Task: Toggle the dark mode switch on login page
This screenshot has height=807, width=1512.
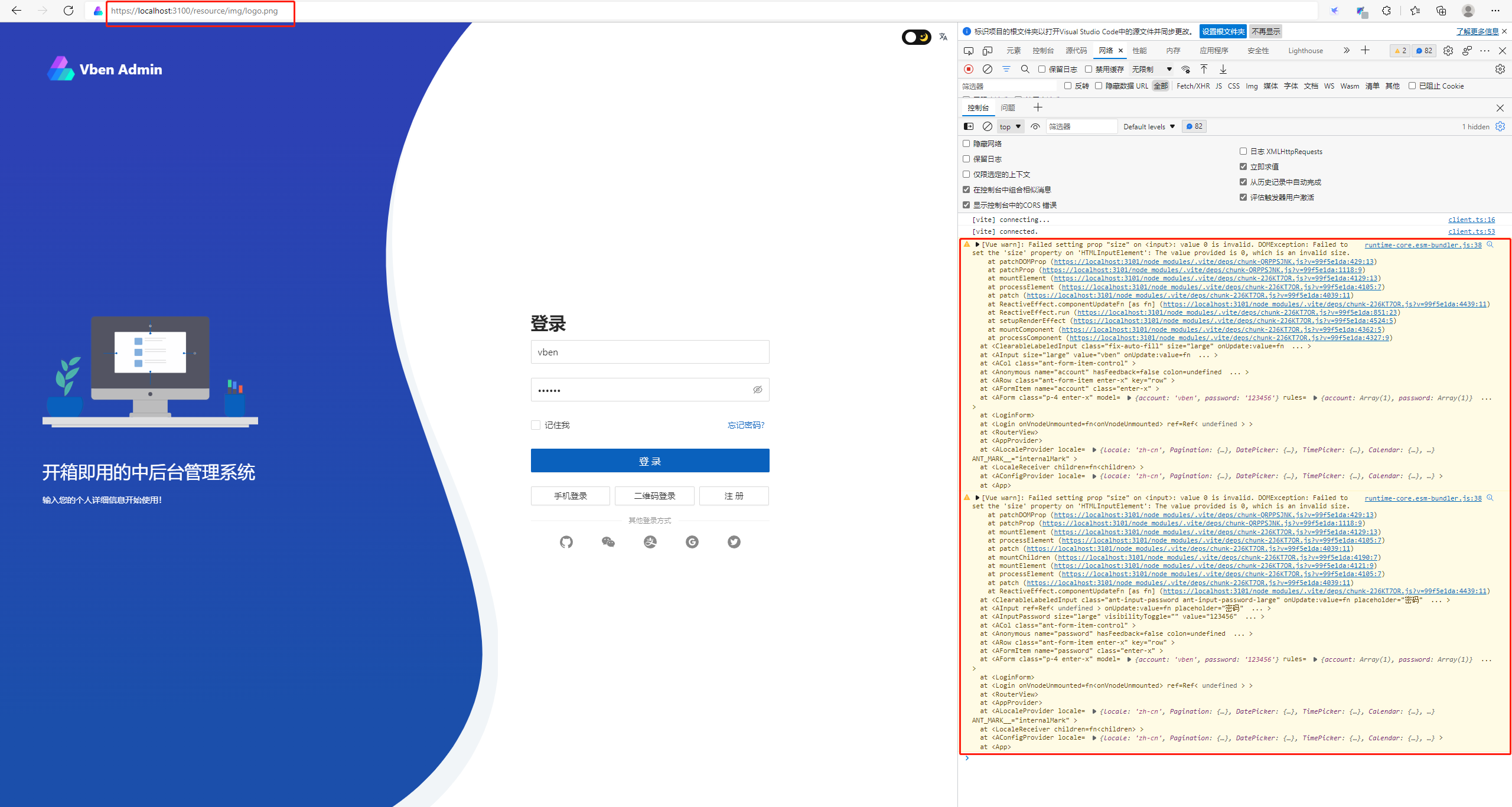Action: point(916,37)
